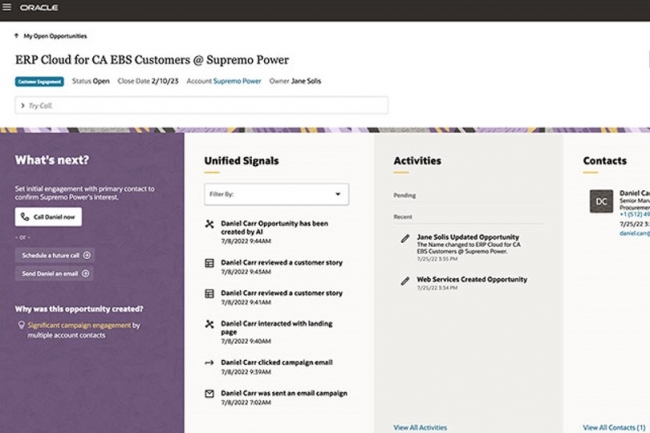
Task: Click the Oracle logo
Action: pos(39,7)
